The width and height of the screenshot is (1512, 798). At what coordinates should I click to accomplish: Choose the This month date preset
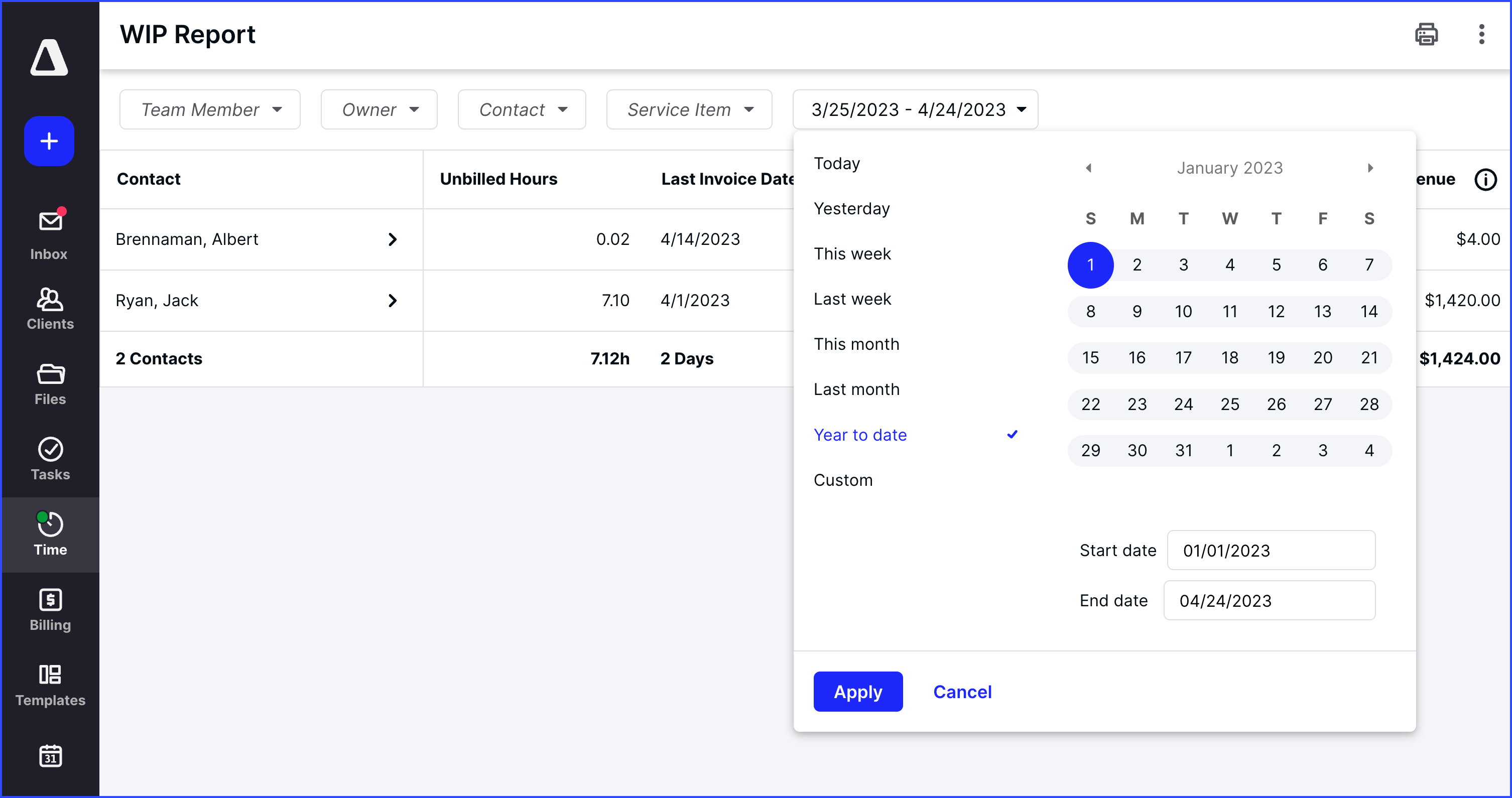(x=856, y=344)
